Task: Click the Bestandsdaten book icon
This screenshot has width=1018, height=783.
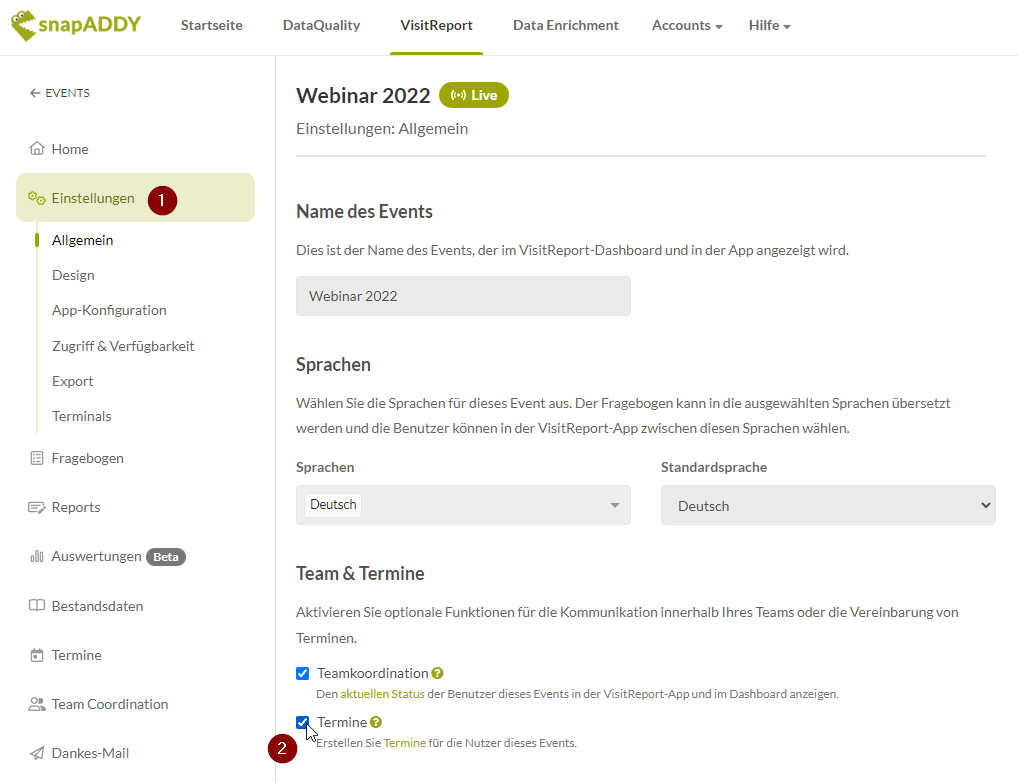Action: coord(37,606)
